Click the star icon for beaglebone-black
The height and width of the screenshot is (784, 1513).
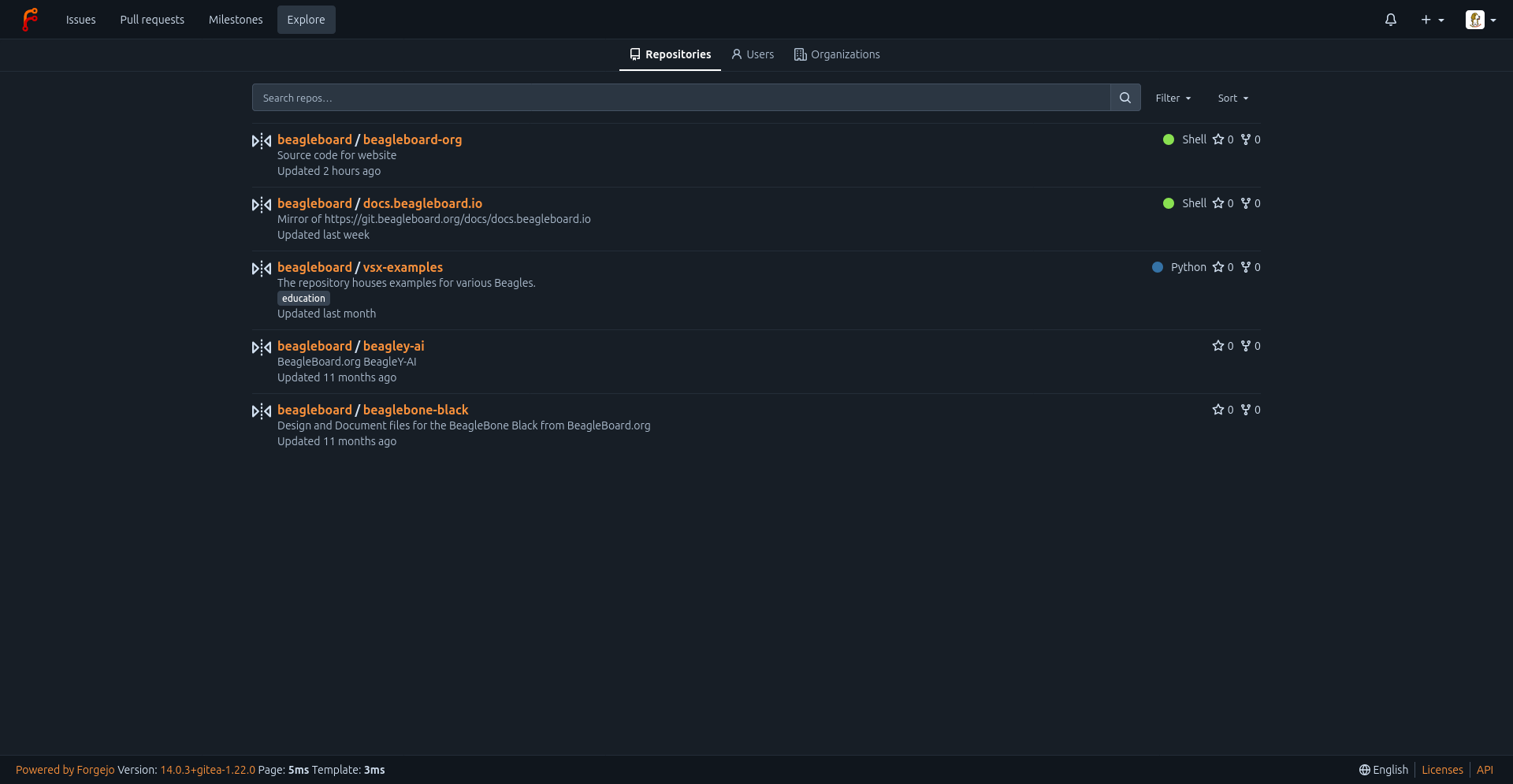click(1218, 410)
